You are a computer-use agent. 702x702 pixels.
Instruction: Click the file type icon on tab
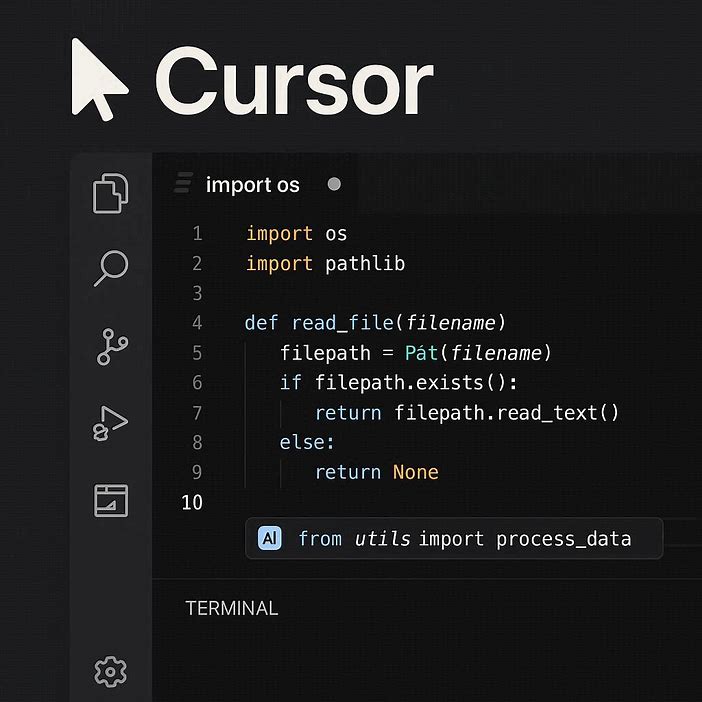(183, 183)
